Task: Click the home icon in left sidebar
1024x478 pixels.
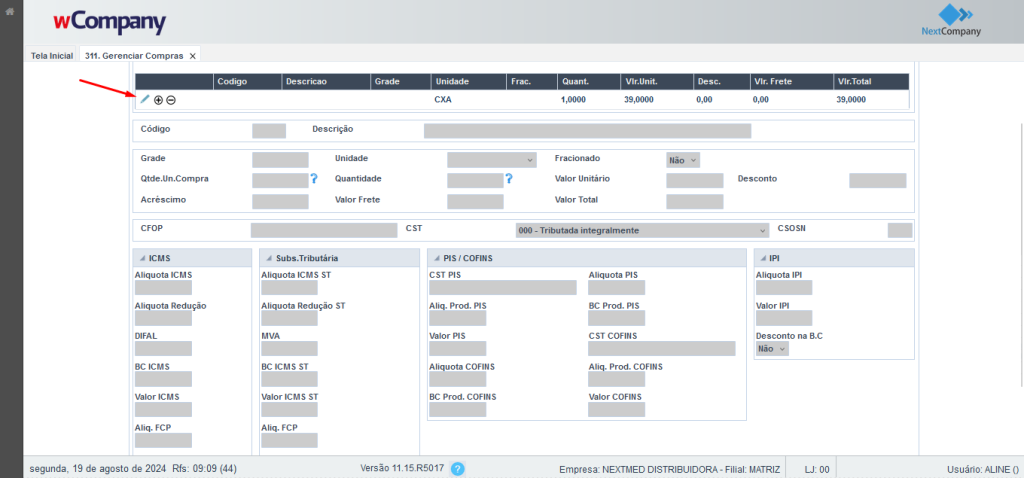Action: pos(10,12)
